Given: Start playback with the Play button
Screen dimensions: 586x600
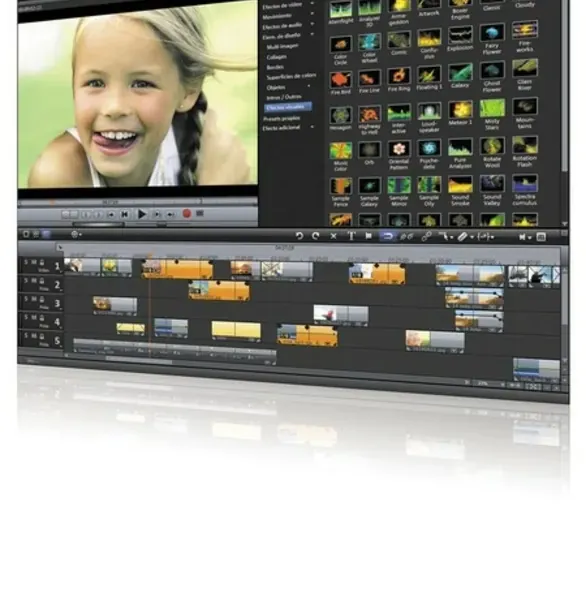Looking at the screenshot, I should point(142,214).
